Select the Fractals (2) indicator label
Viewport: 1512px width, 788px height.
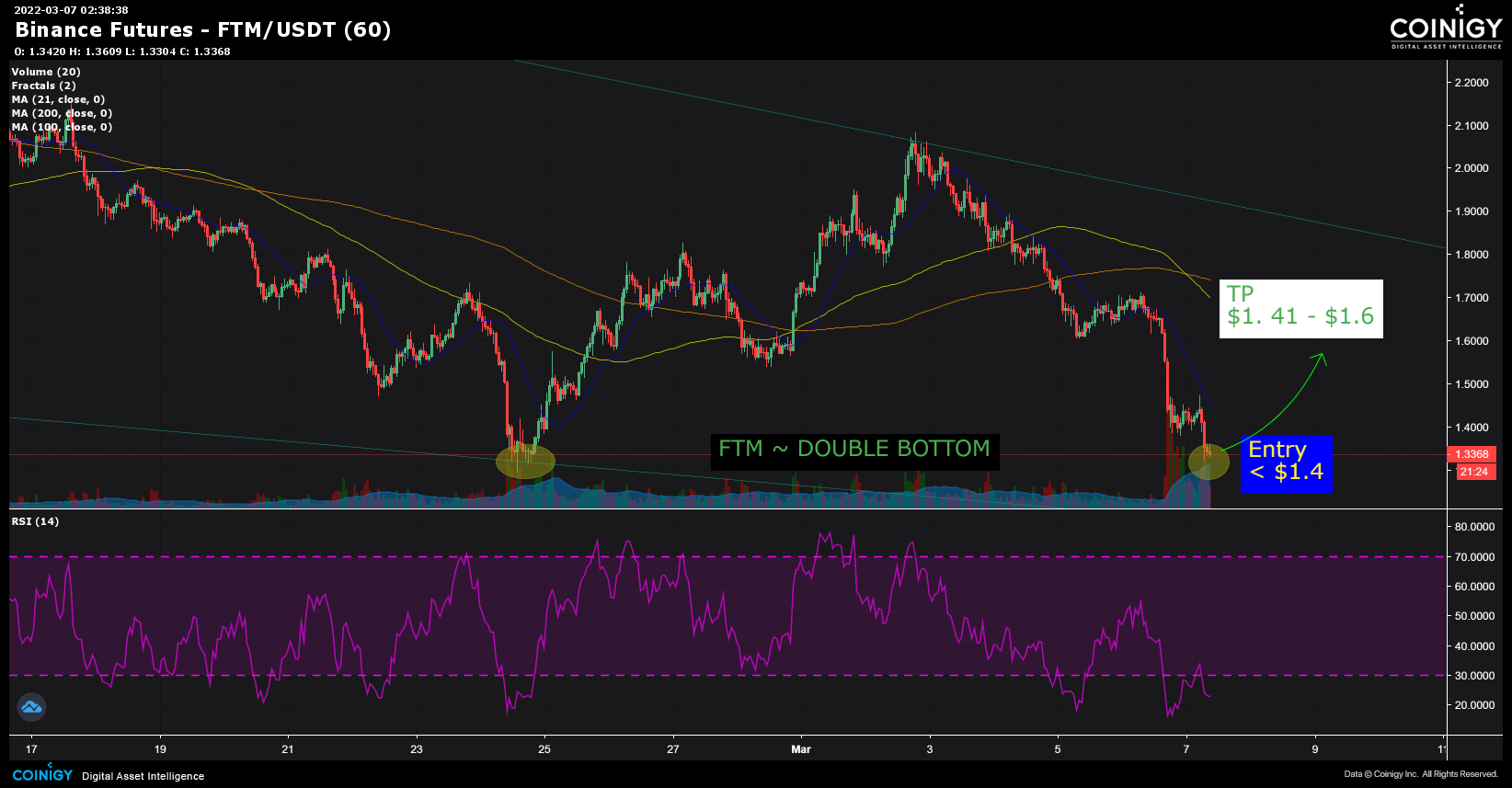click(x=43, y=86)
